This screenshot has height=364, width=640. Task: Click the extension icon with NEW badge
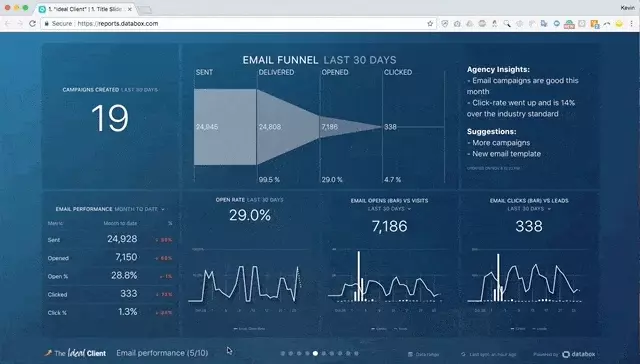[x=569, y=24]
